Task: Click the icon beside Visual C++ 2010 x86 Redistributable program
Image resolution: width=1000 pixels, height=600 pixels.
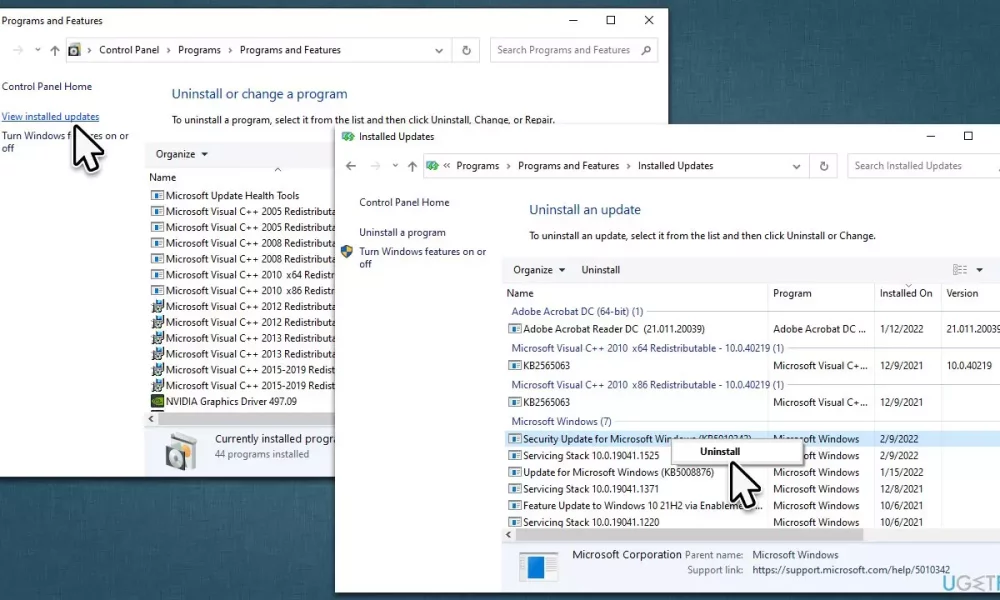Action: click(157, 291)
